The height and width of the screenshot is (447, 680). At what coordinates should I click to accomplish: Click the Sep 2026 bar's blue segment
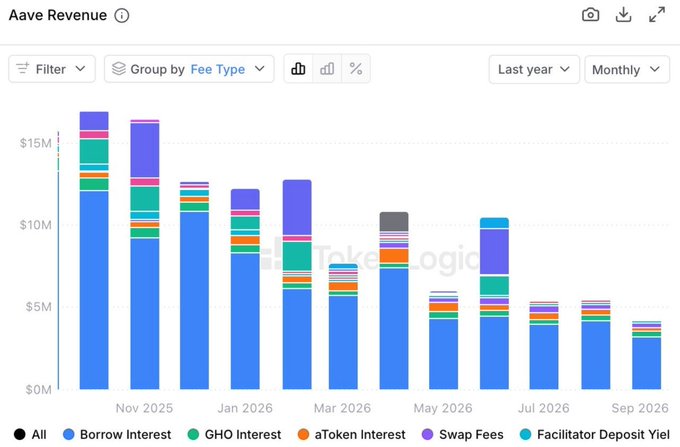(x=647, y=363)
